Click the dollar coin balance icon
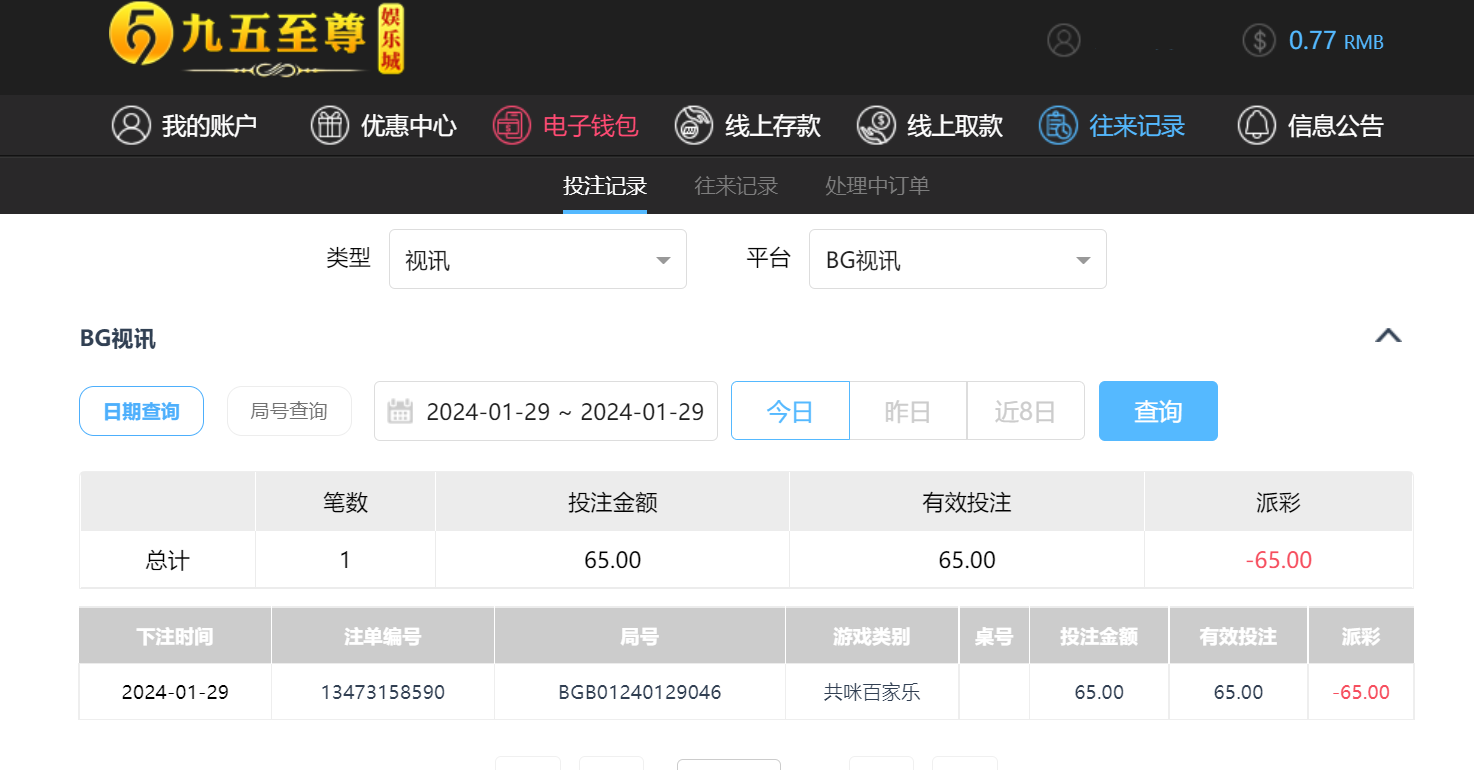The image size is (1474, 770). (1259, 40)
